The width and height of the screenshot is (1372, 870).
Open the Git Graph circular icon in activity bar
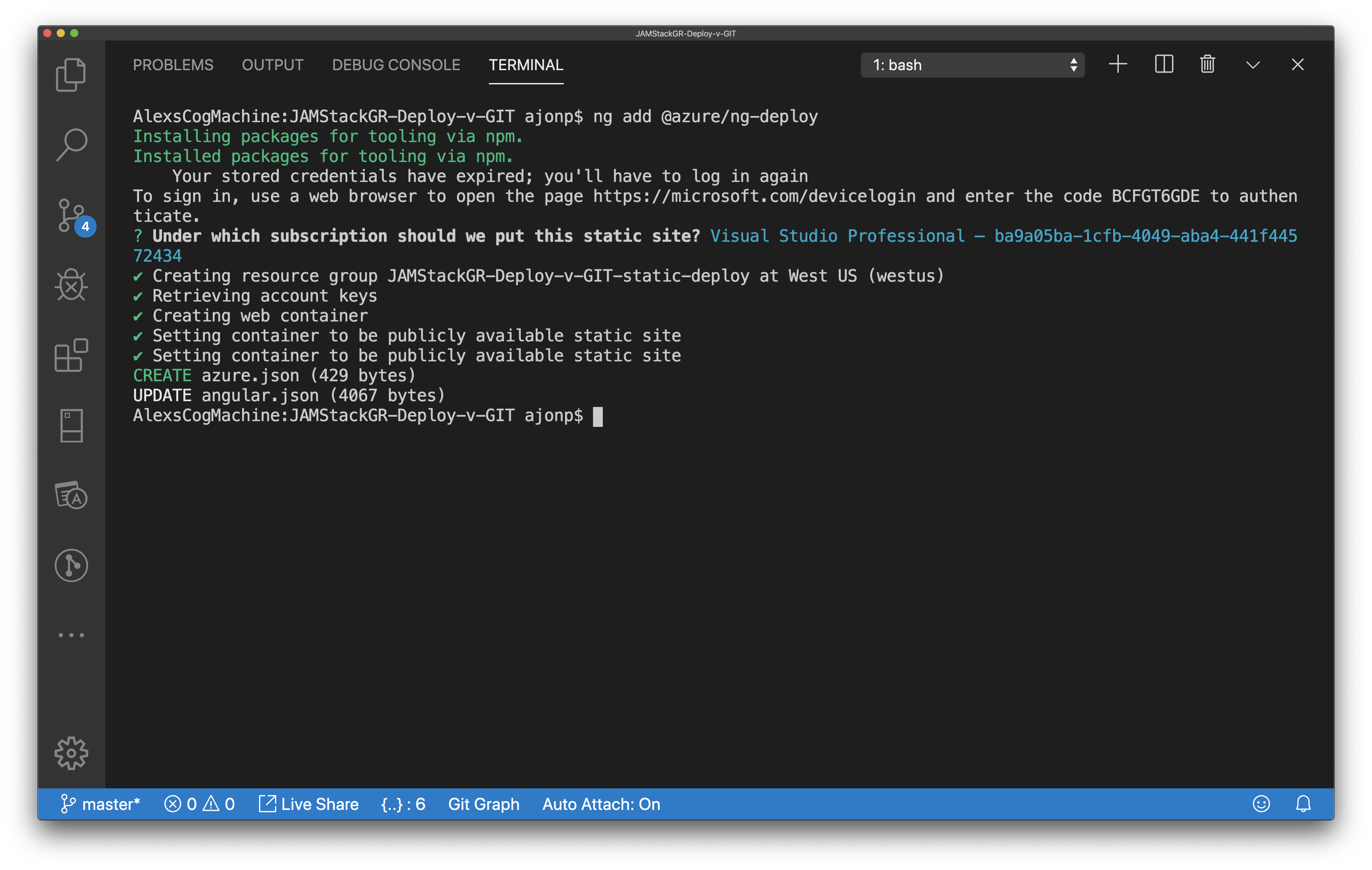tap(71, 565)
